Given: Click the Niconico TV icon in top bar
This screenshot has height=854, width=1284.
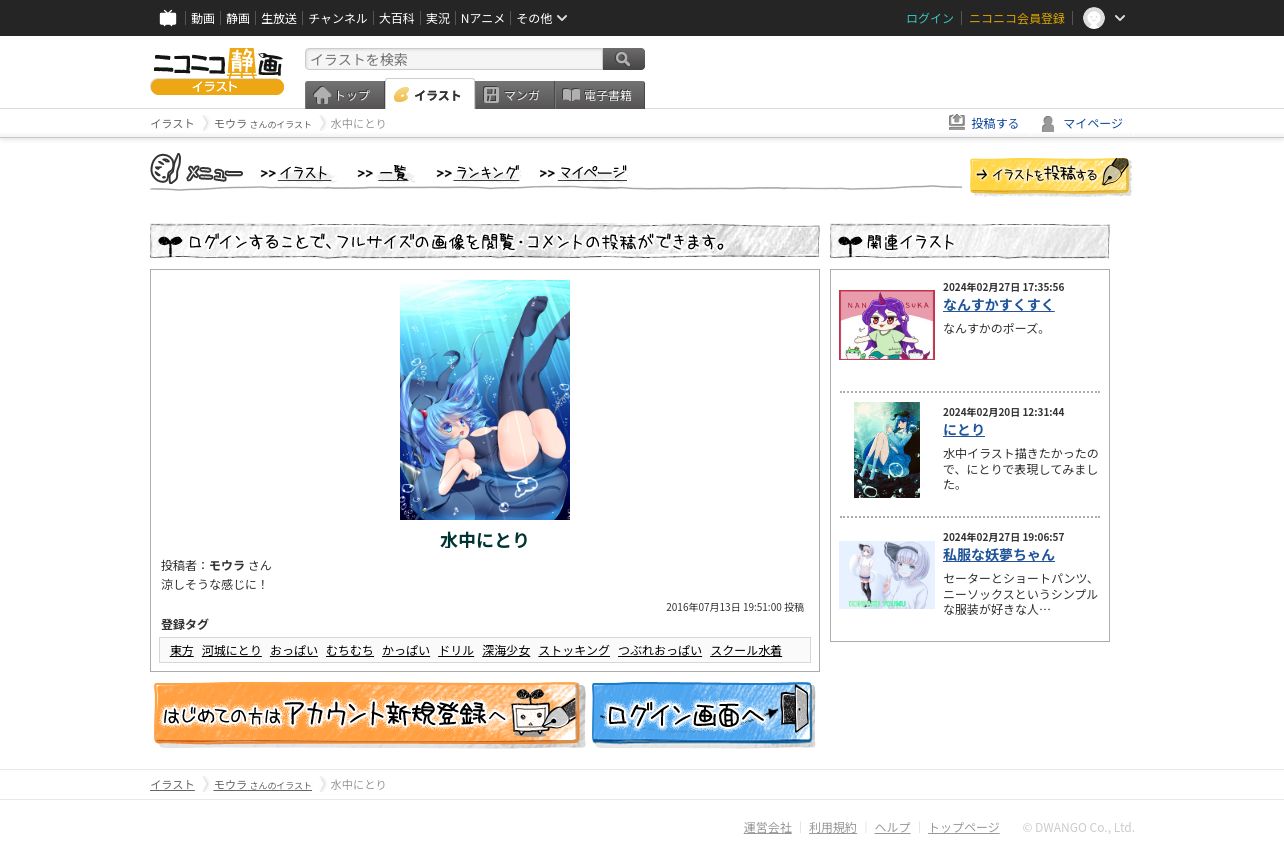Looking at the screenshot, I should tap(168, 18).
